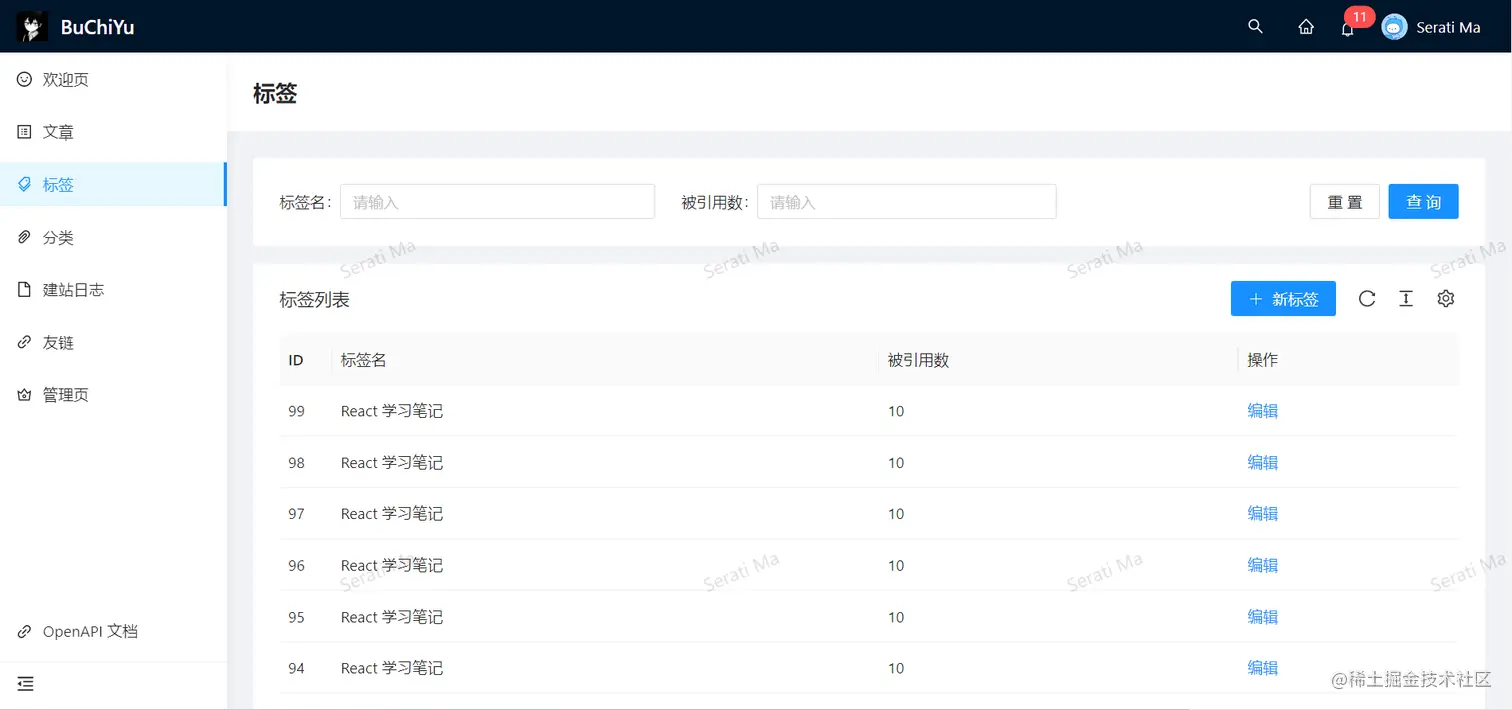Open the 分类 menu item
Screen dimensions: 1512x710
pyautogui.click(x=113, y=237)
